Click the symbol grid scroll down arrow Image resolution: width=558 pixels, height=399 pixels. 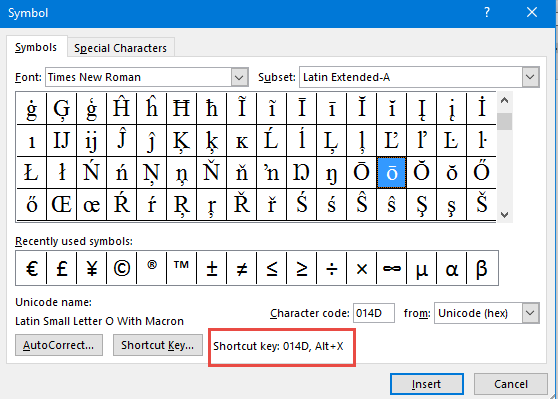coord(504,215)
